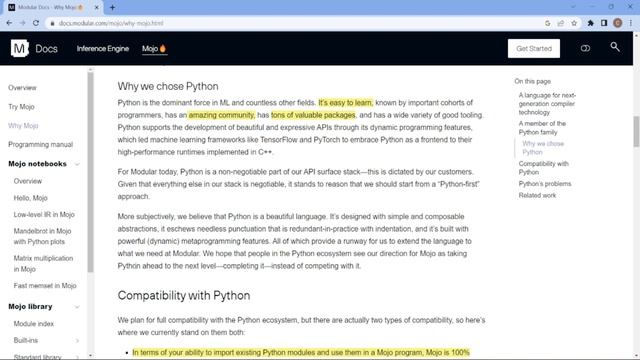Open the Chrome three-dot menu

(631, 23)
